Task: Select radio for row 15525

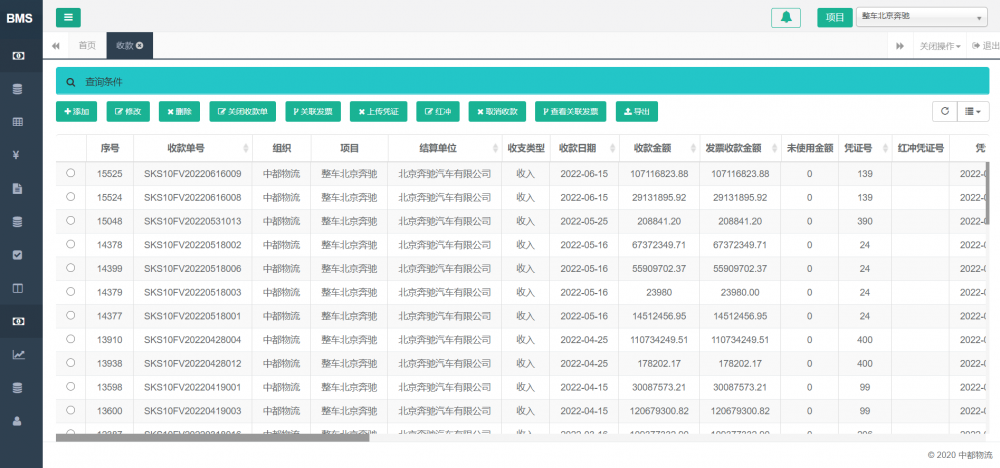Action: point(71,173)
